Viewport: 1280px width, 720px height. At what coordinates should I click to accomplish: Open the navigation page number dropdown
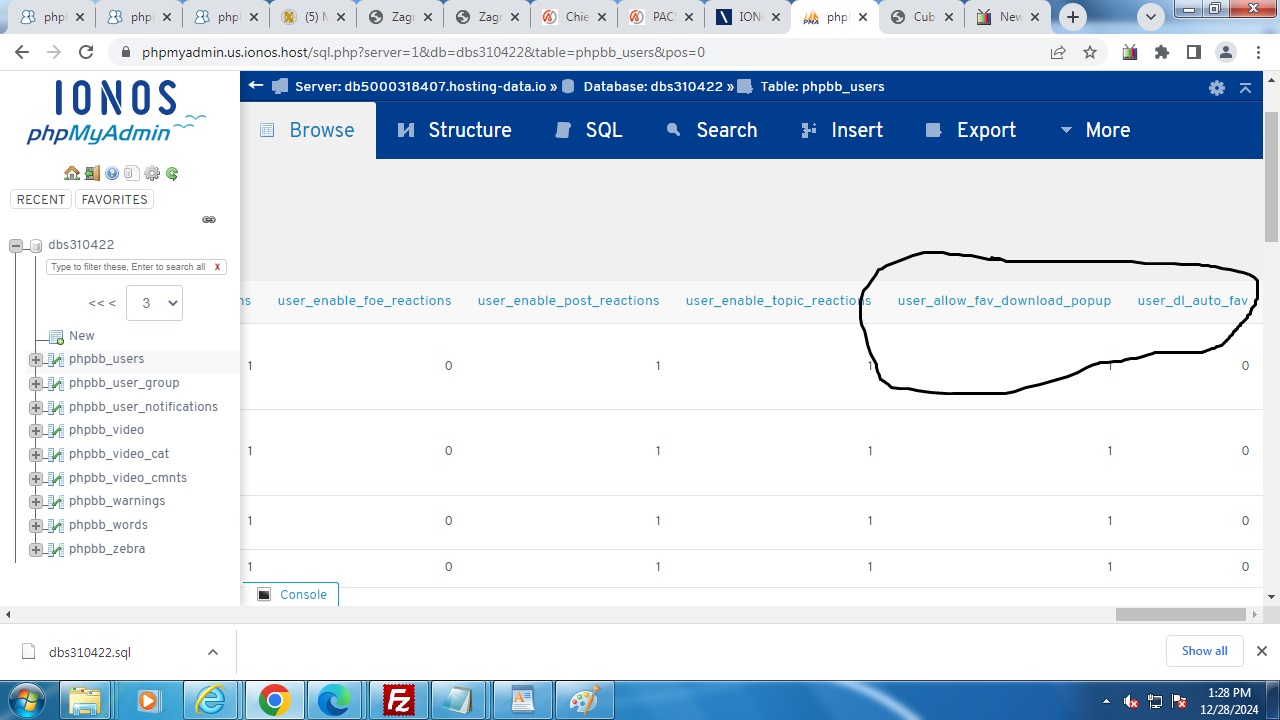[154, 303]
